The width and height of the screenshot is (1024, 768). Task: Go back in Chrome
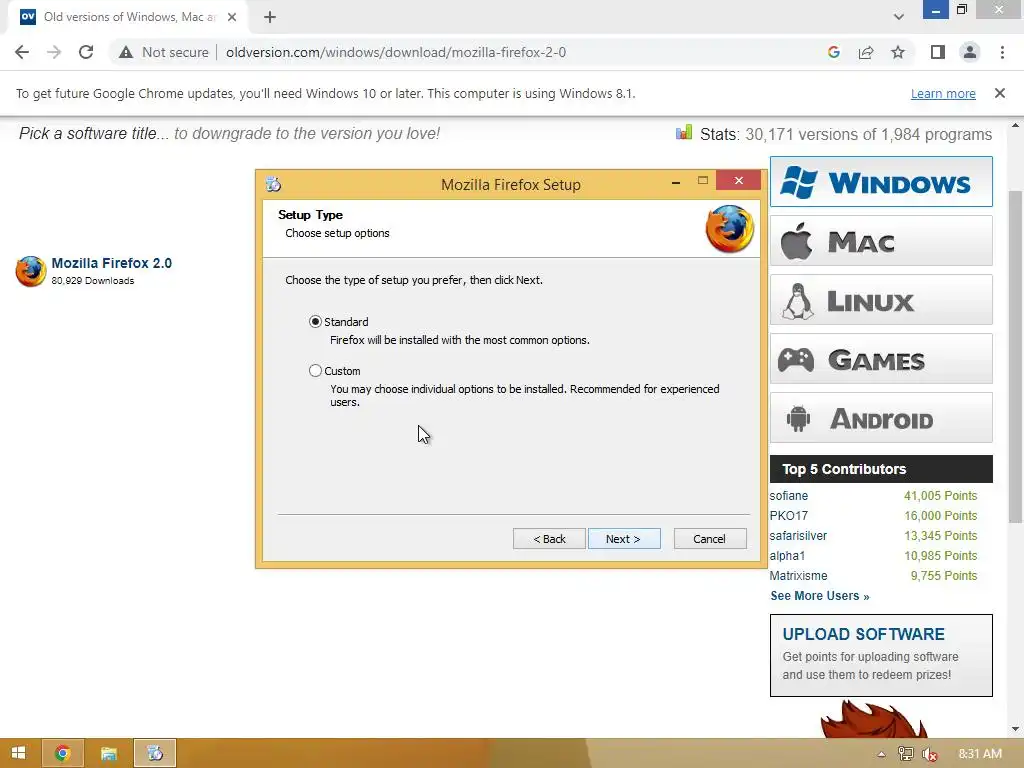pyautogui.click(x=22, y=52)
